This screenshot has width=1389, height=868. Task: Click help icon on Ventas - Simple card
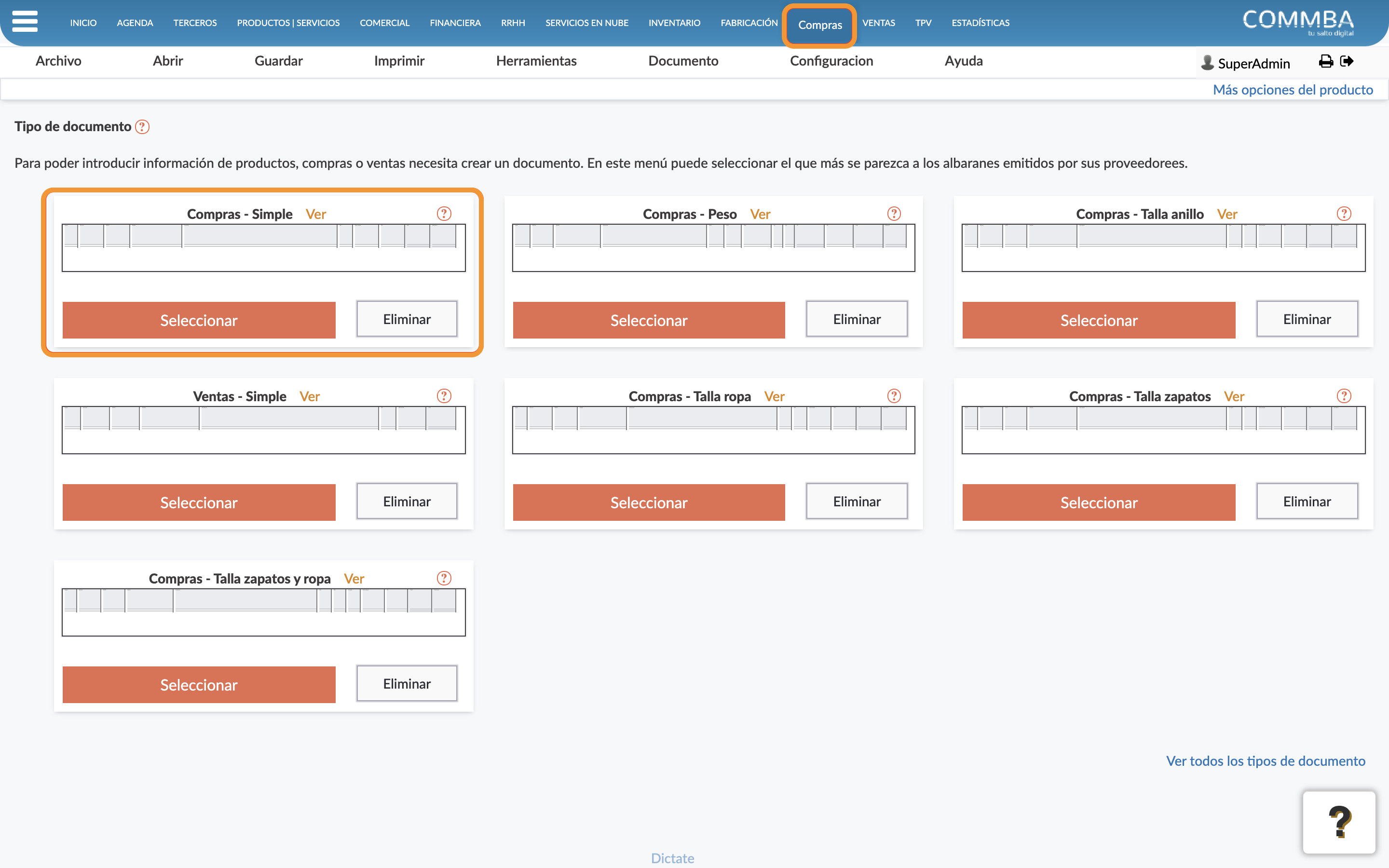(x=444, y=396)
